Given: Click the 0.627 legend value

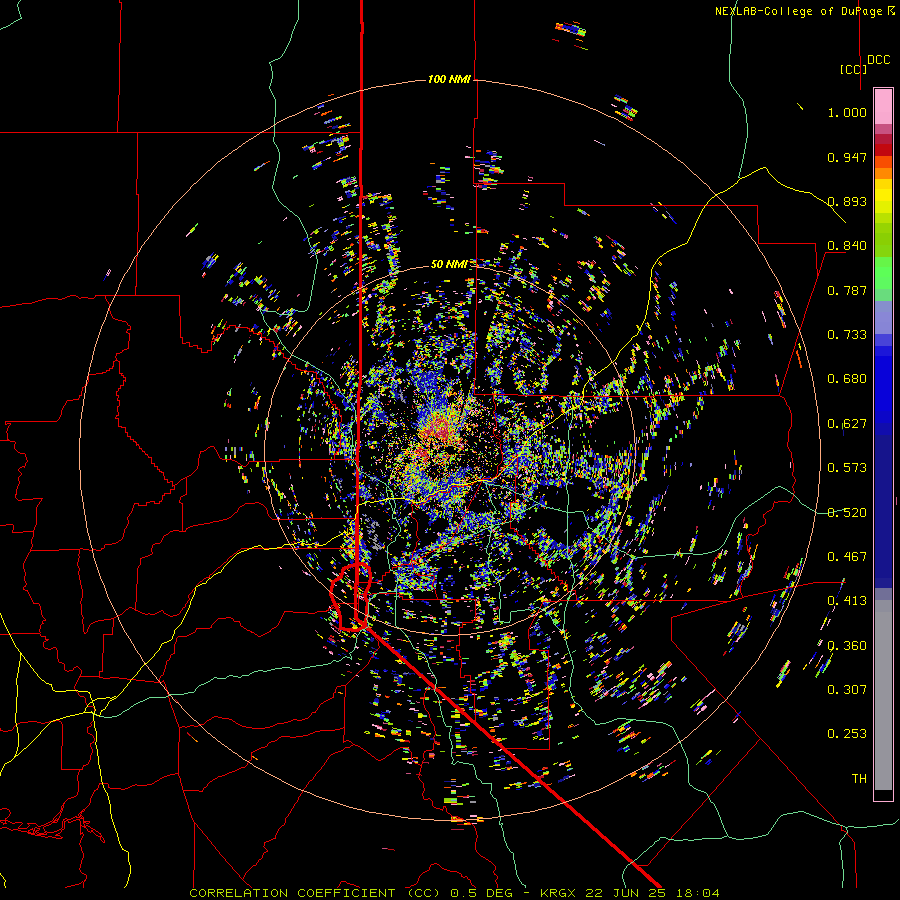Looking at the screenshot, I should pyautogui.click(x=847, y=424).
